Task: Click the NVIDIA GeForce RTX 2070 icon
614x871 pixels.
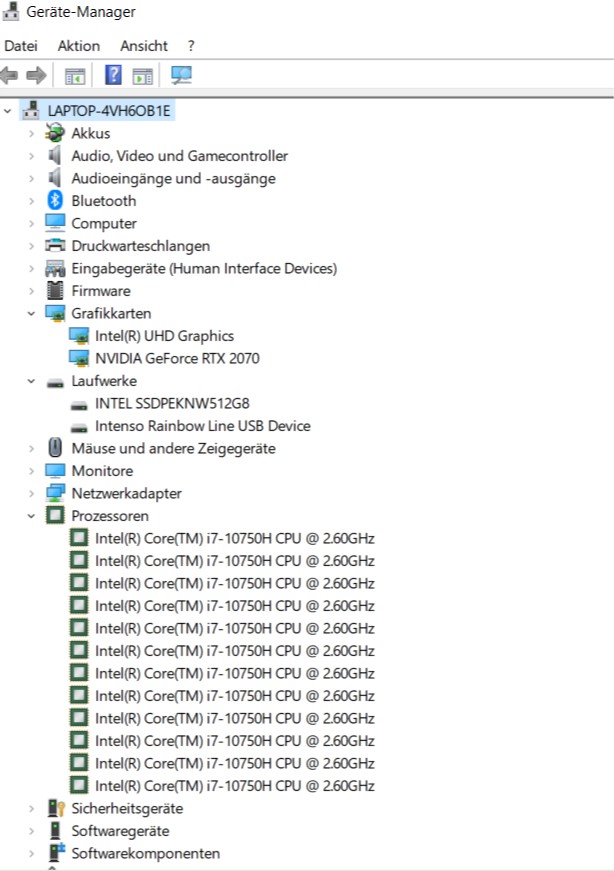Action: 78,358
